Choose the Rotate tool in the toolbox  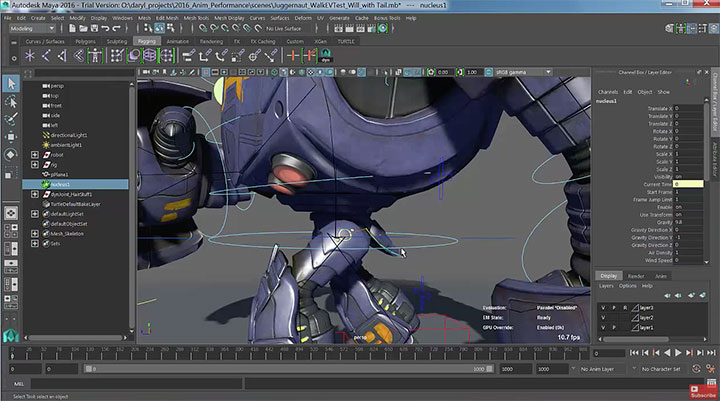[x=11, y=155]
